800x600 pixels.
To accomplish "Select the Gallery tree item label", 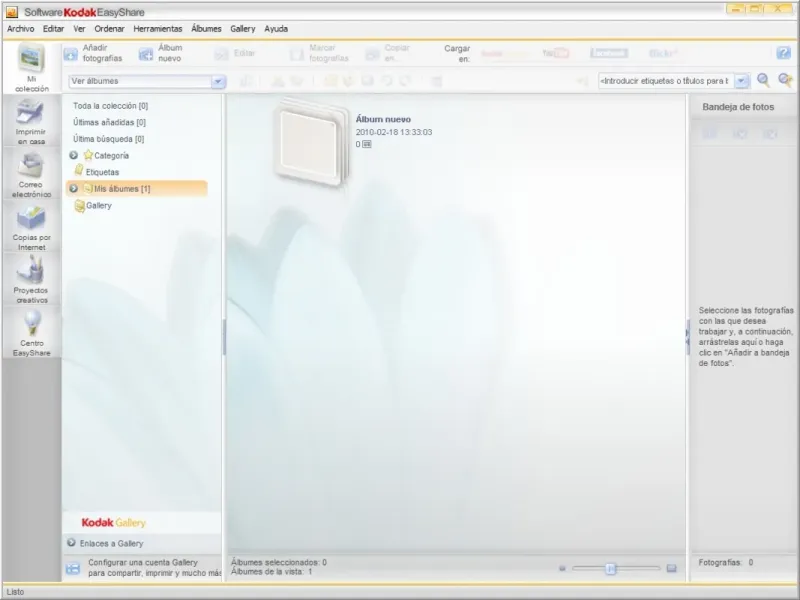I will click(99, 205).
